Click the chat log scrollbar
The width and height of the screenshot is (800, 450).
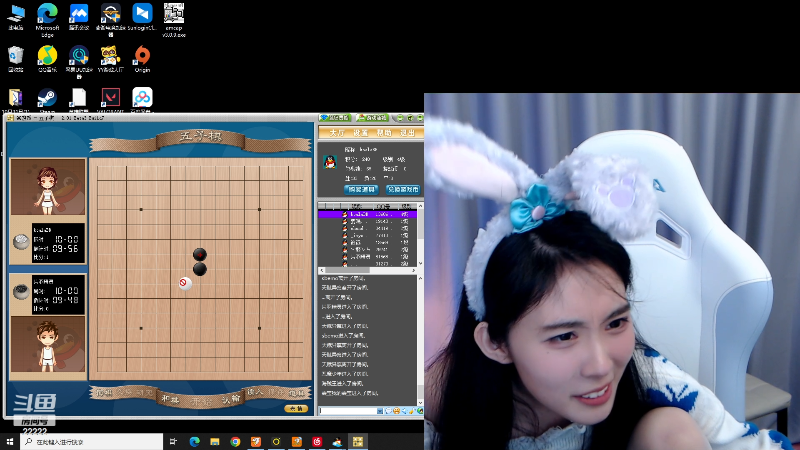click(x=420, y=340)
